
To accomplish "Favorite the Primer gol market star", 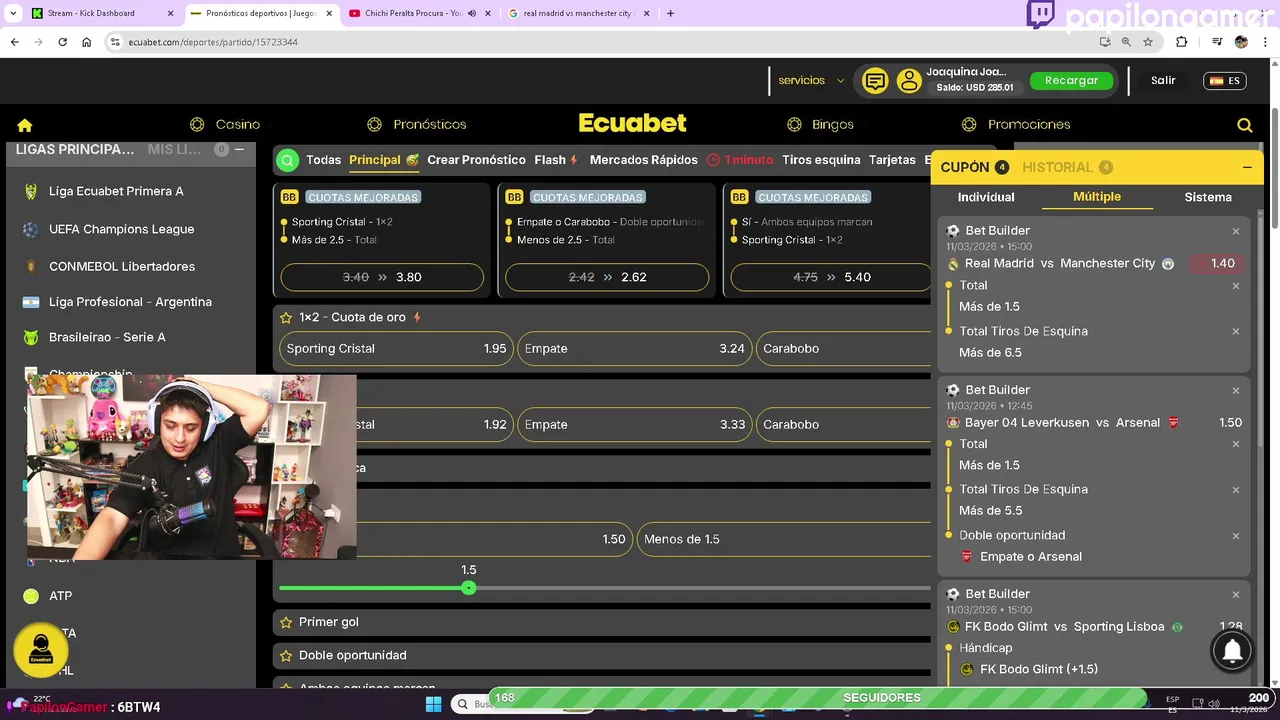I will coord(286,622).
